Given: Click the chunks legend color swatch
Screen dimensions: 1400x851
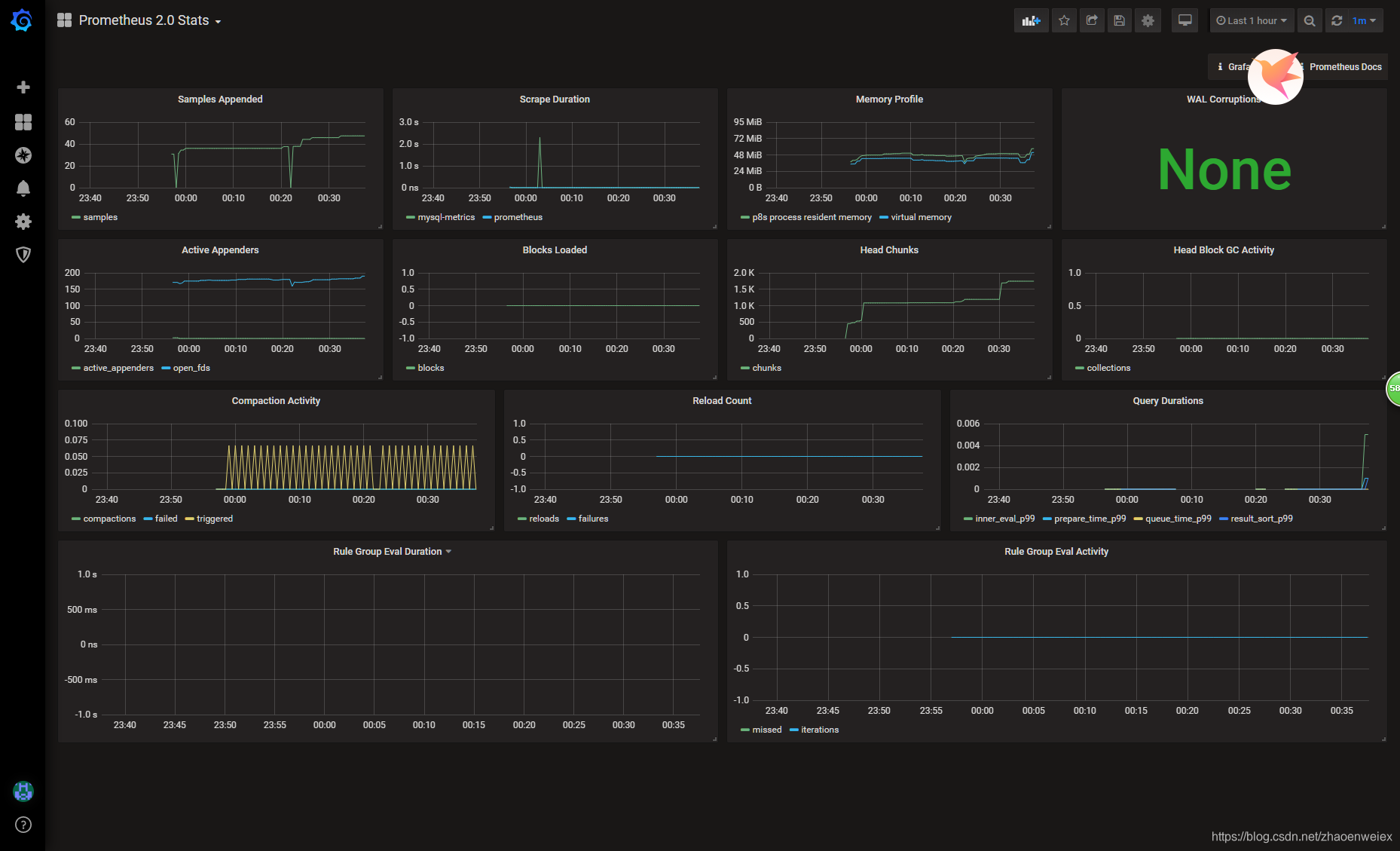Looking at the screenshot, I should pyautogui.click(x=745, y=368).
